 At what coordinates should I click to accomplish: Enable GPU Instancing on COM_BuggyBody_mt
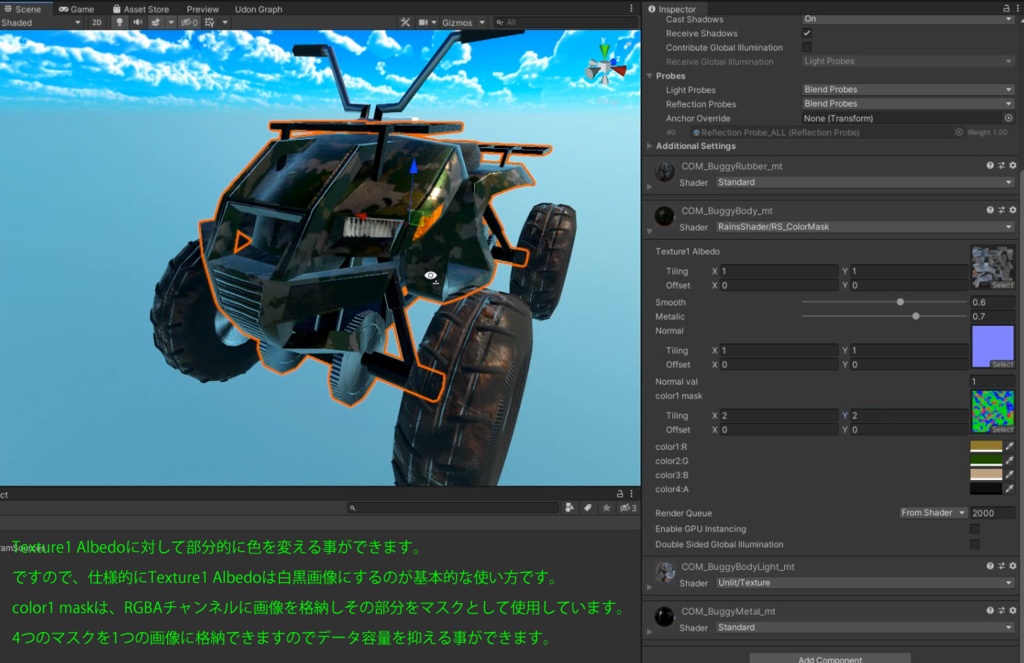973,528
